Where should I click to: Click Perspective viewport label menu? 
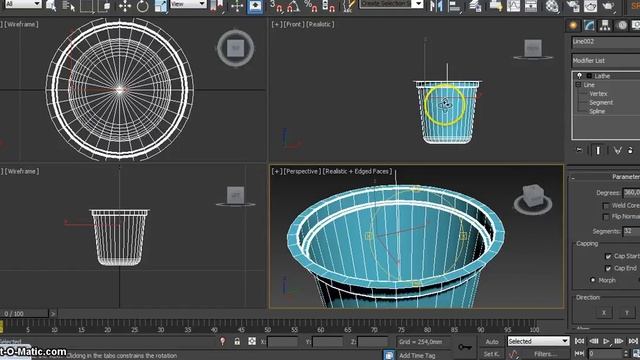point(302,171)
